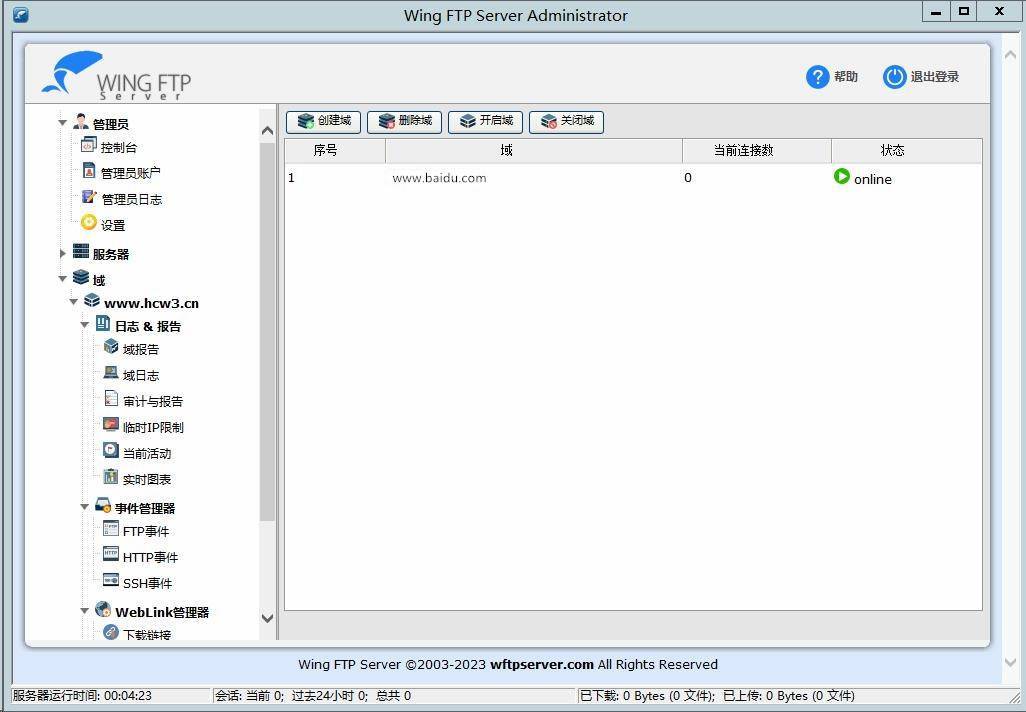Click the 关闭域 (Stop Domain) toolbar button
Screen dimensions: 1026x712
[566, 121]
